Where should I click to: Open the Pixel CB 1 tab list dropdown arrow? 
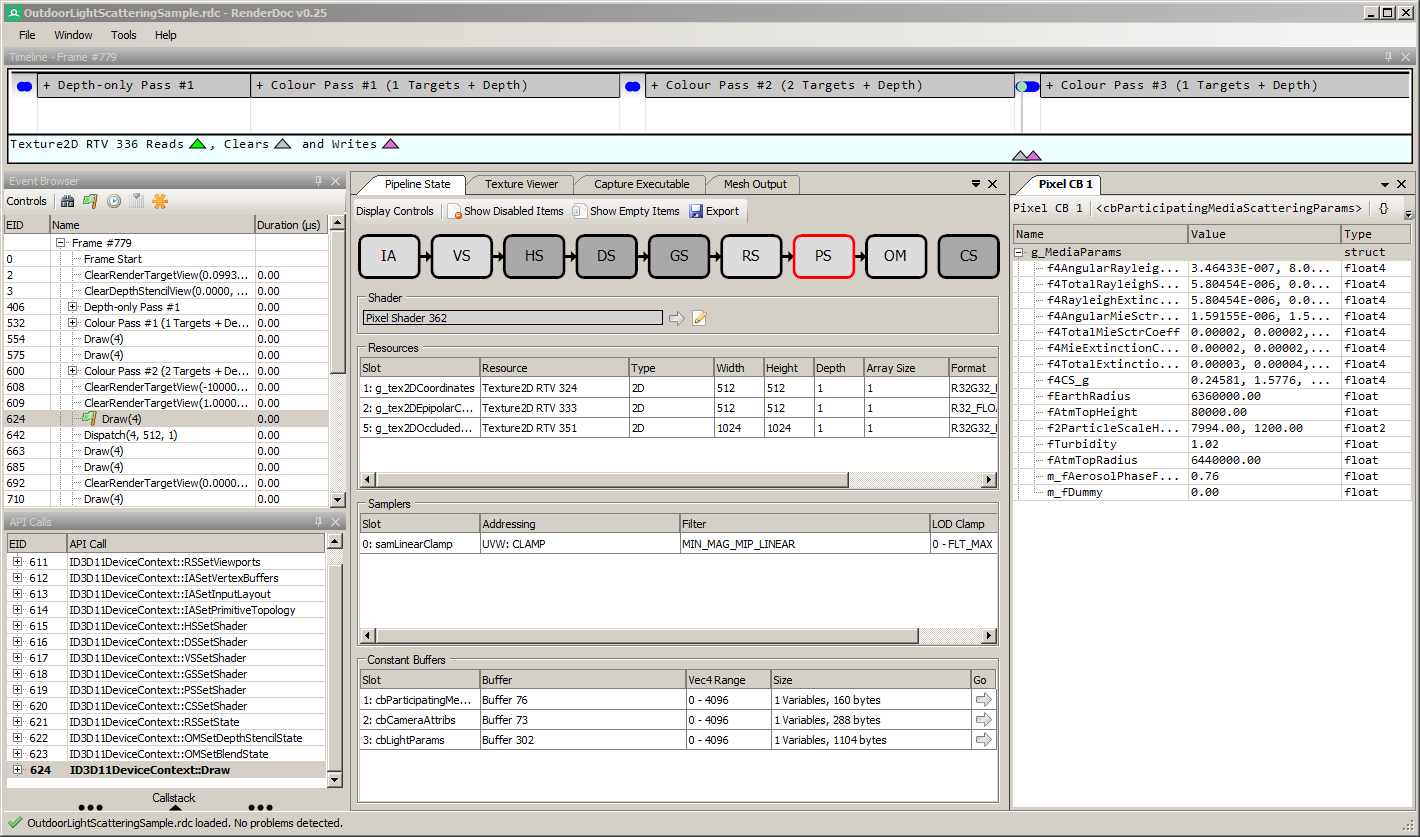click(x=1386, y=185)
